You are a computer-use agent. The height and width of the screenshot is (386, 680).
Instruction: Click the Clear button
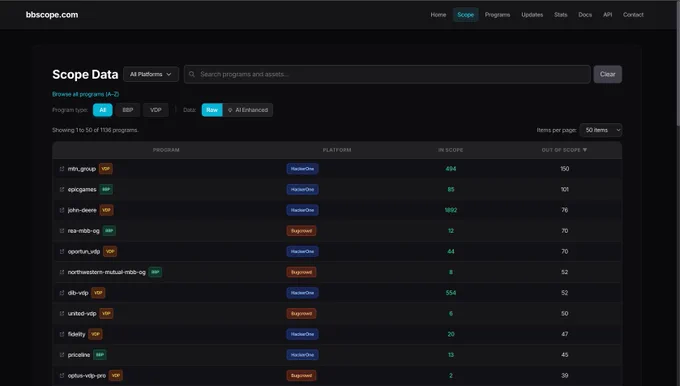[608, 74]
